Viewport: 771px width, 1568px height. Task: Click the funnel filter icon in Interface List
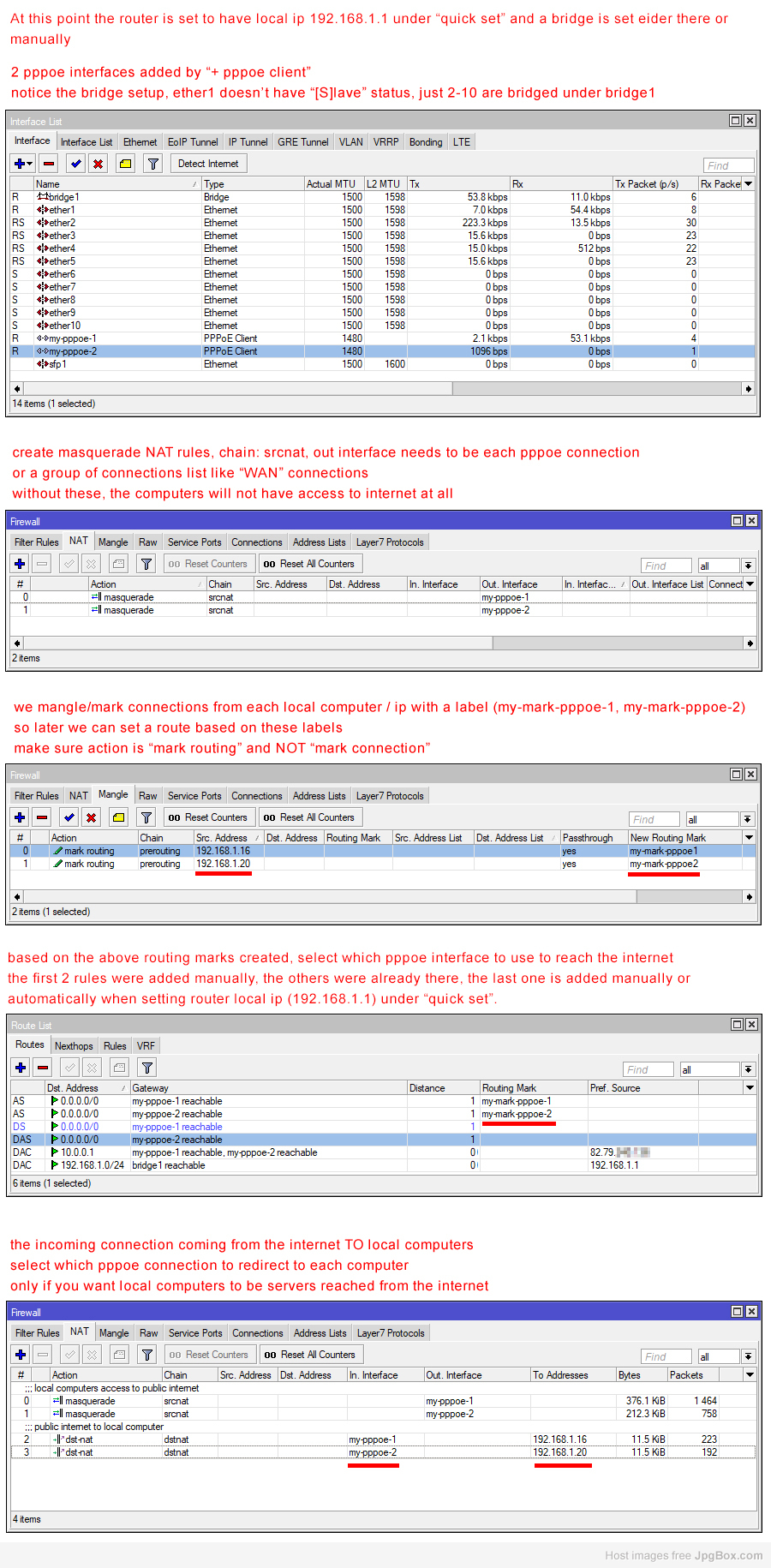pyautogui.click(x=152, y=164)
